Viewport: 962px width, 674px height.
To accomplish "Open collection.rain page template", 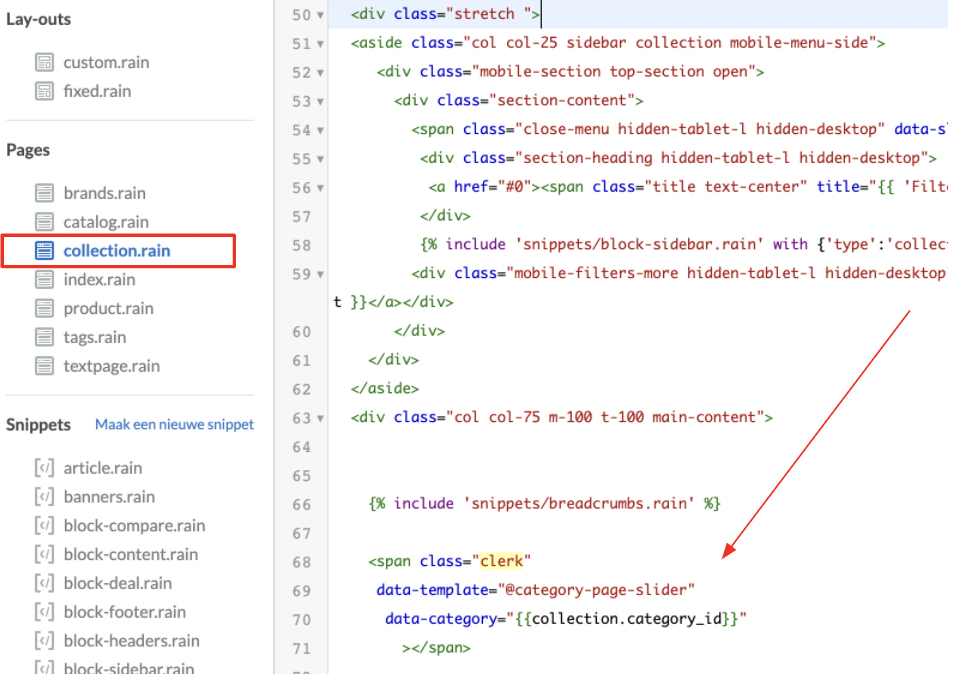I will (116, 251).
